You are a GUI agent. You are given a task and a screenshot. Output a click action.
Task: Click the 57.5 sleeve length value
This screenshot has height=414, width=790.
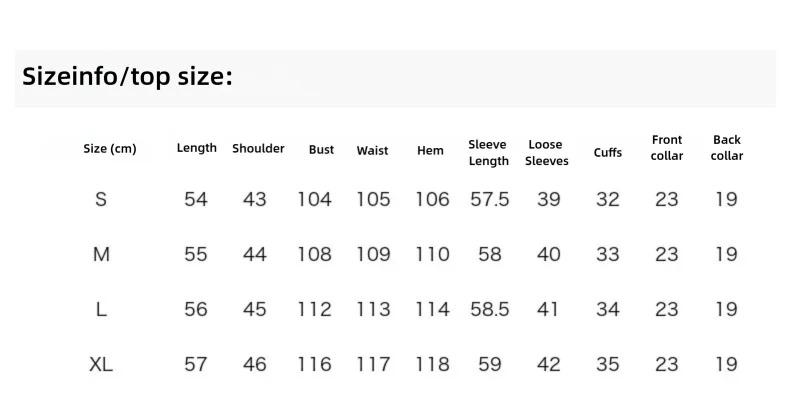490,199
